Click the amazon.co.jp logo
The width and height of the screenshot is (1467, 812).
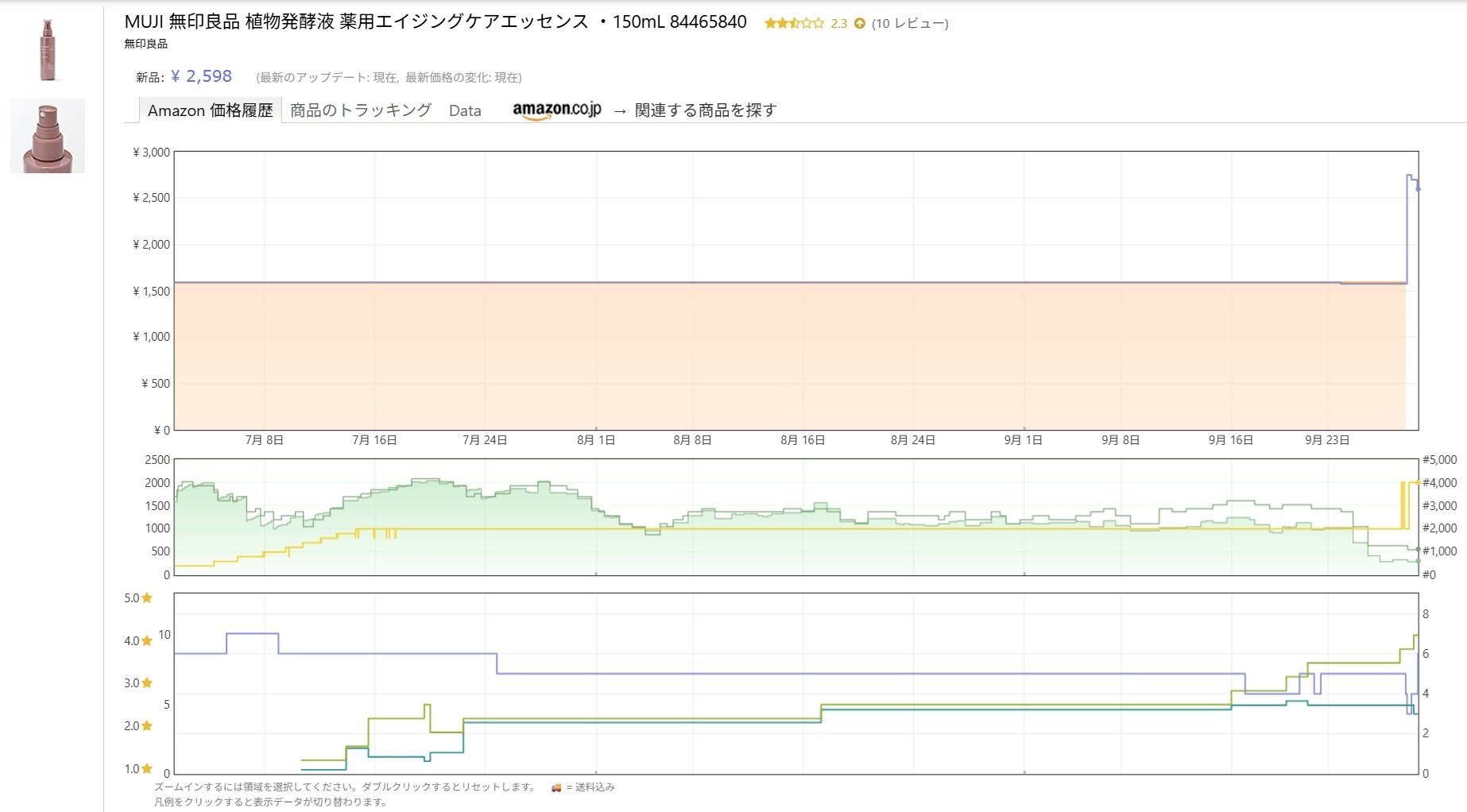[557, 110]
